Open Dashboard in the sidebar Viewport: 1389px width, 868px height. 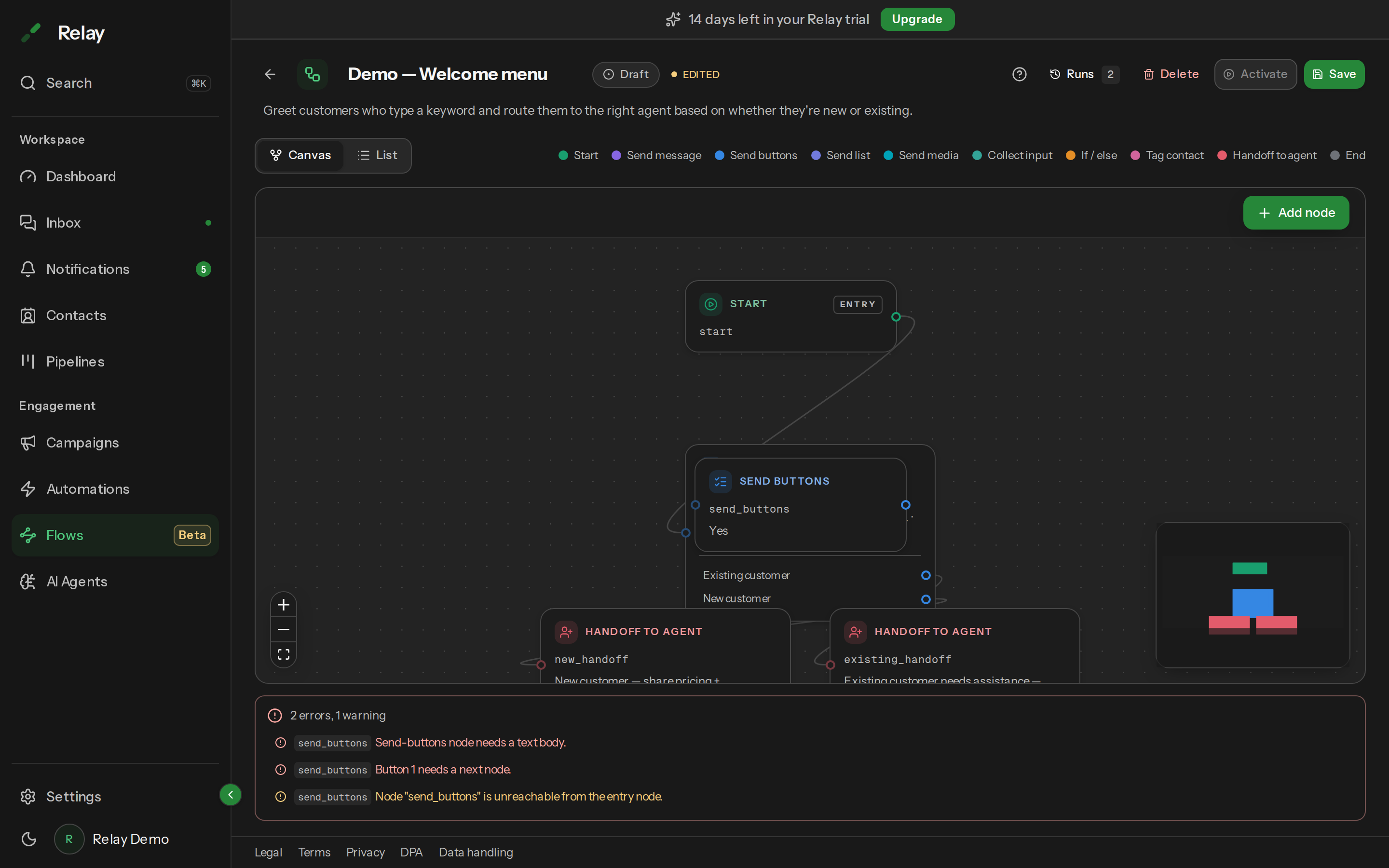tap(115, 176)
